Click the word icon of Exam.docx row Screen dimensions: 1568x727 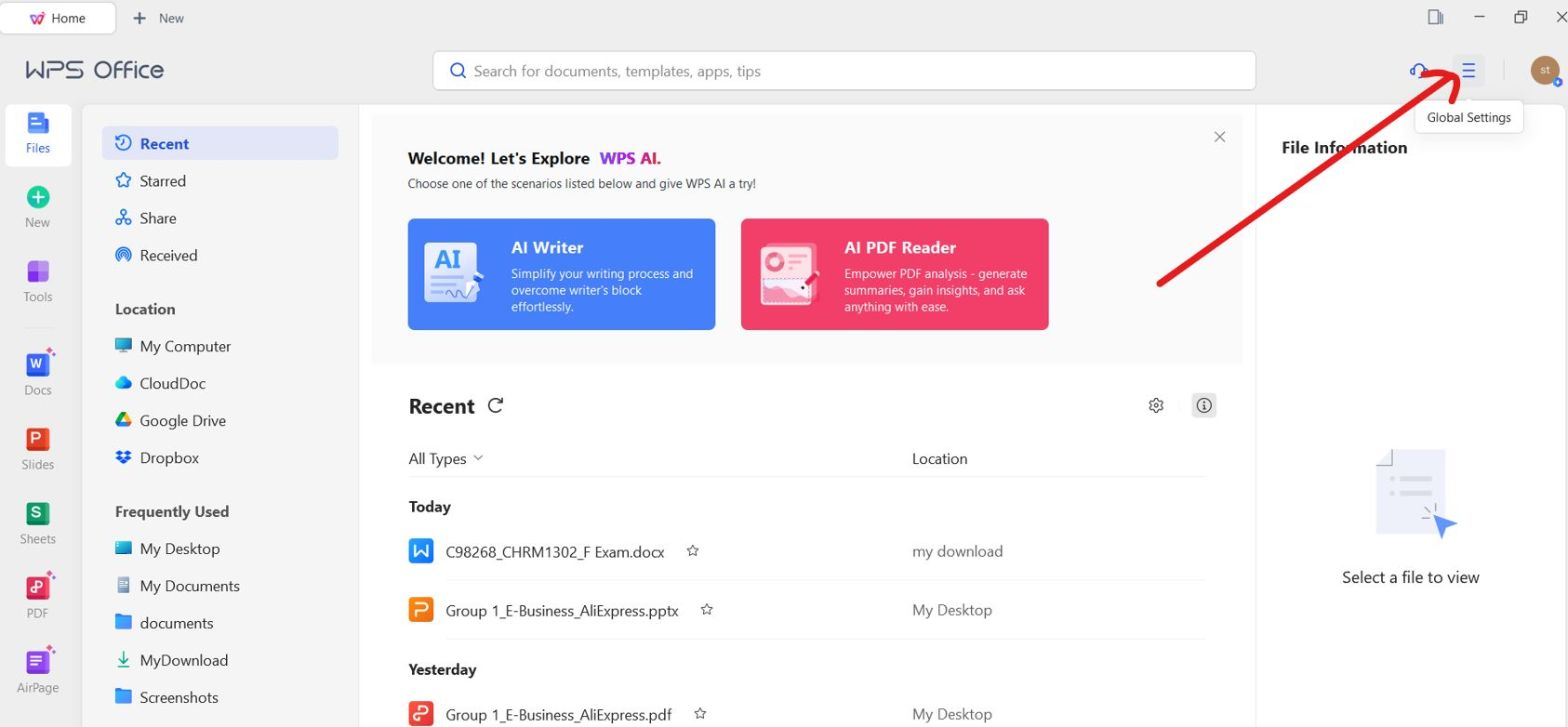click(x=421, y=551)
